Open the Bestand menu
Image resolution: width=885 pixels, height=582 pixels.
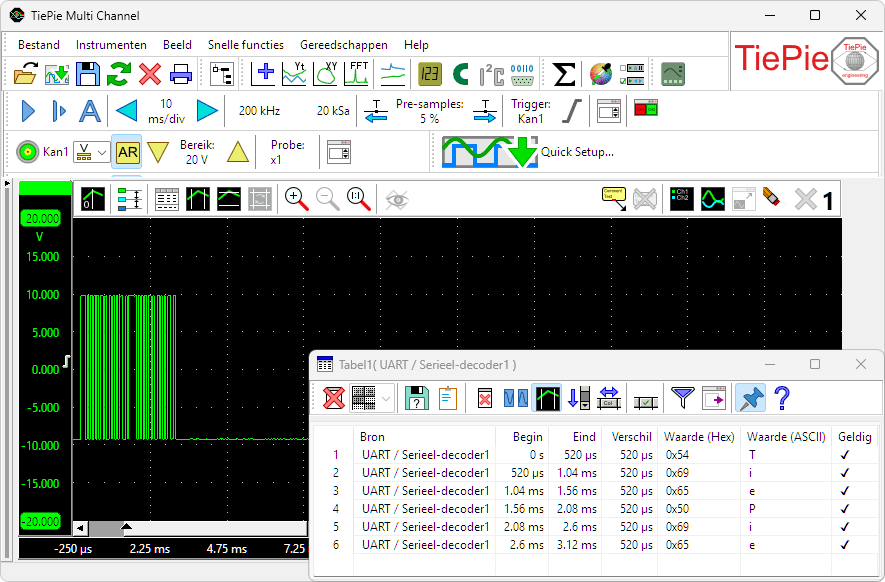38,45
